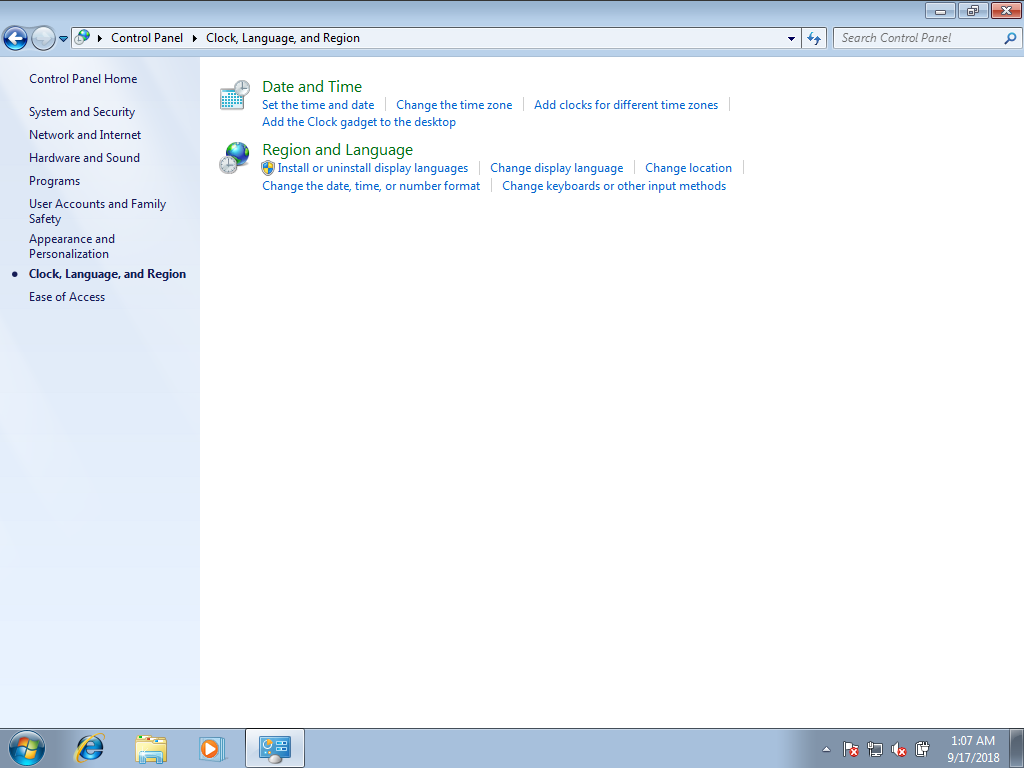Click Change display language
The image size is (1024, 768).
[x=556, y=168]
